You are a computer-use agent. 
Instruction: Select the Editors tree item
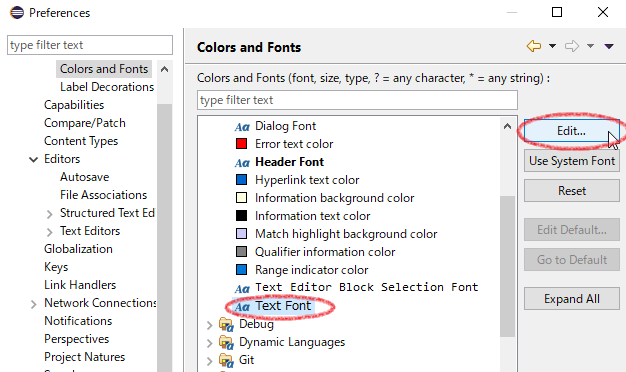pos(62,158)
